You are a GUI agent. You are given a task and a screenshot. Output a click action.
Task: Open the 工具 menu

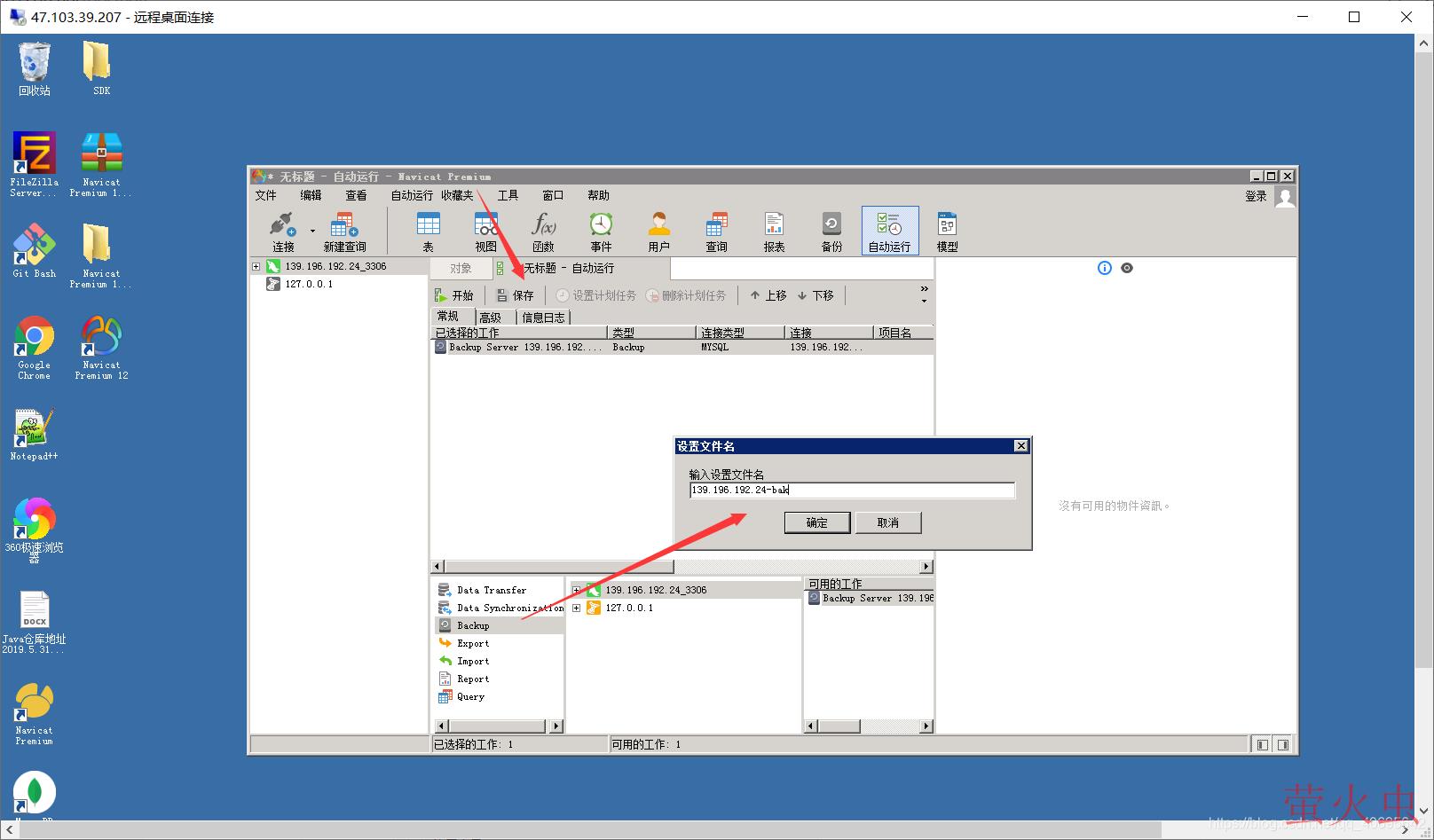tap(508, 195)
